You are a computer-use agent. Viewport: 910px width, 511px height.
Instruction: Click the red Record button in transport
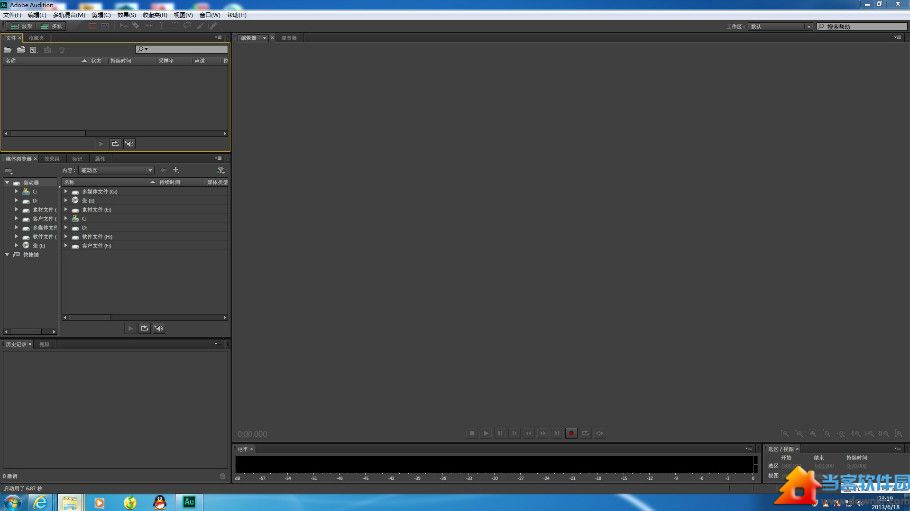(x=571, y=433)
